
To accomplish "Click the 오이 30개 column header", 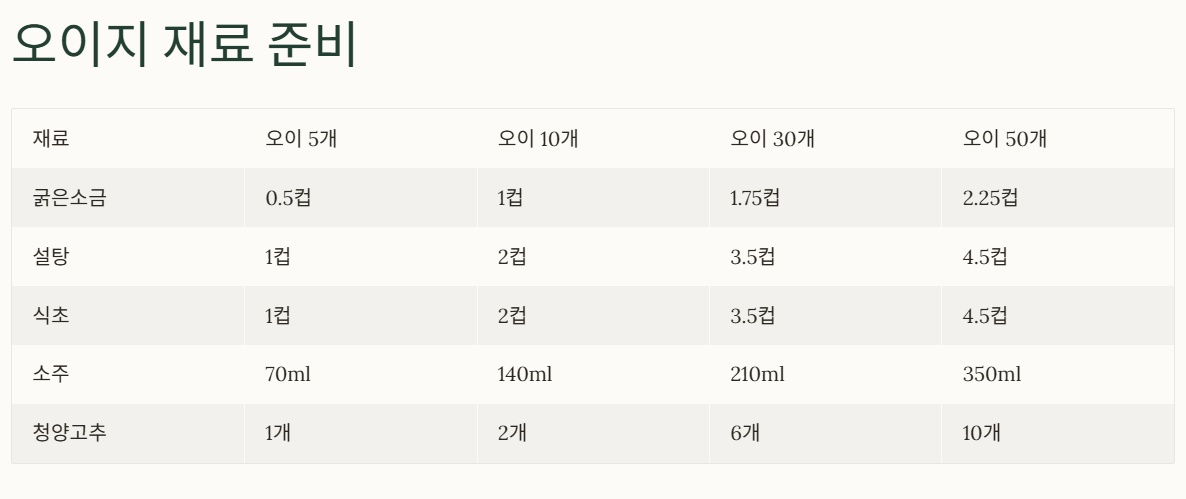I will [825, 139].
